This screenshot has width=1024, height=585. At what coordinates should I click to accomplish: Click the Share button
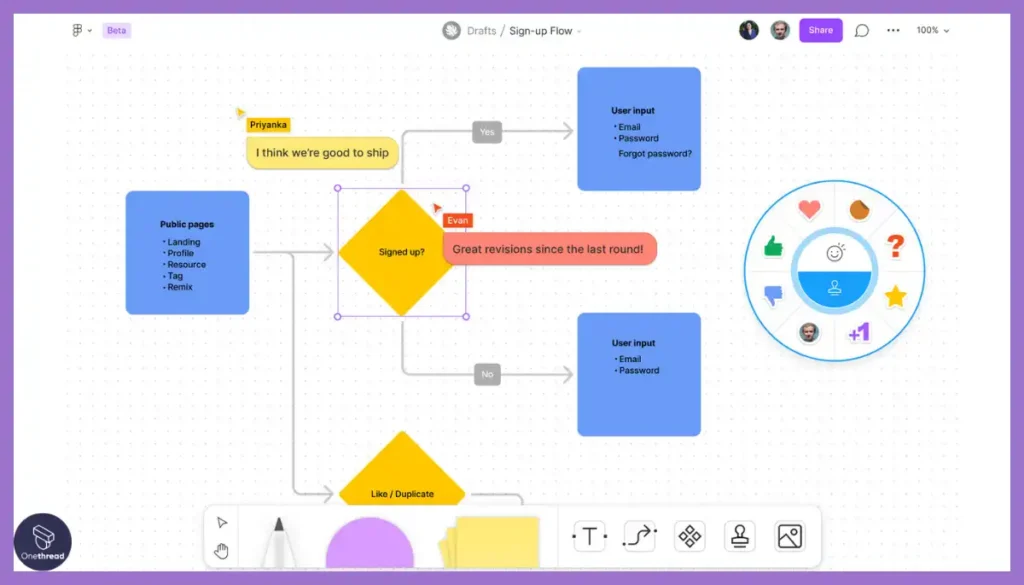821,30
